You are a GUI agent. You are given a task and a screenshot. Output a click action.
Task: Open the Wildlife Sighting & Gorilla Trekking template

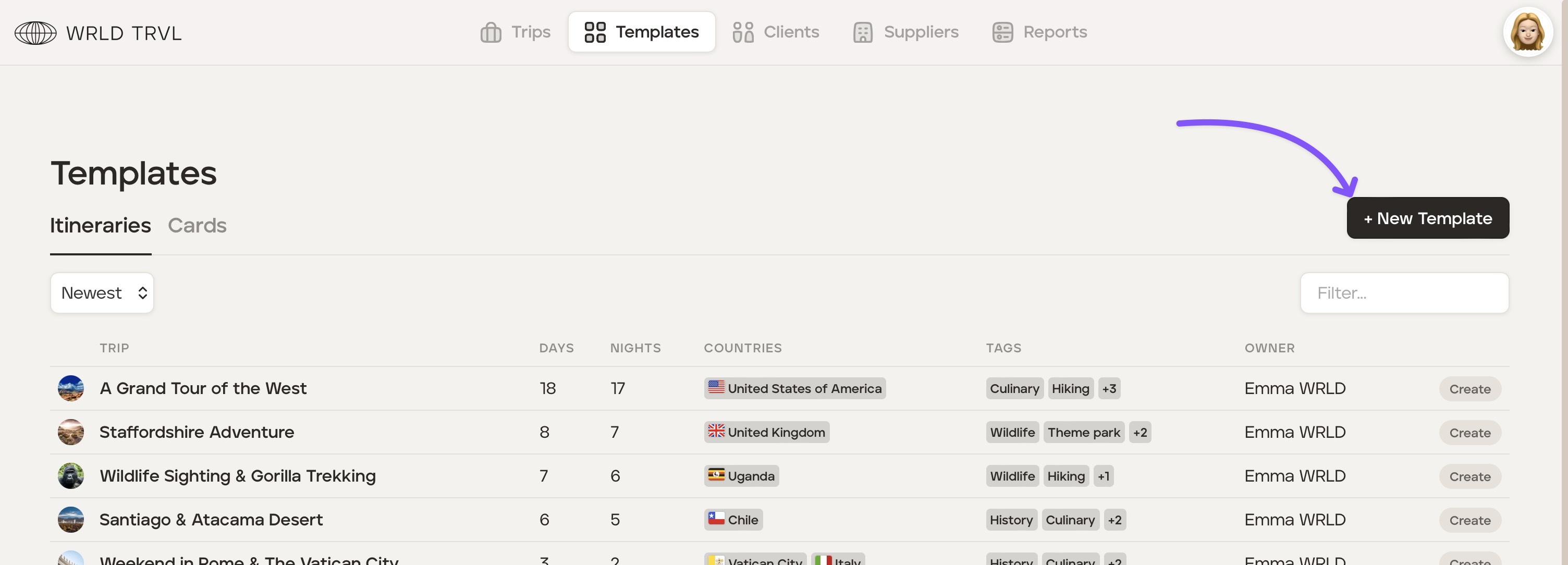237,476
